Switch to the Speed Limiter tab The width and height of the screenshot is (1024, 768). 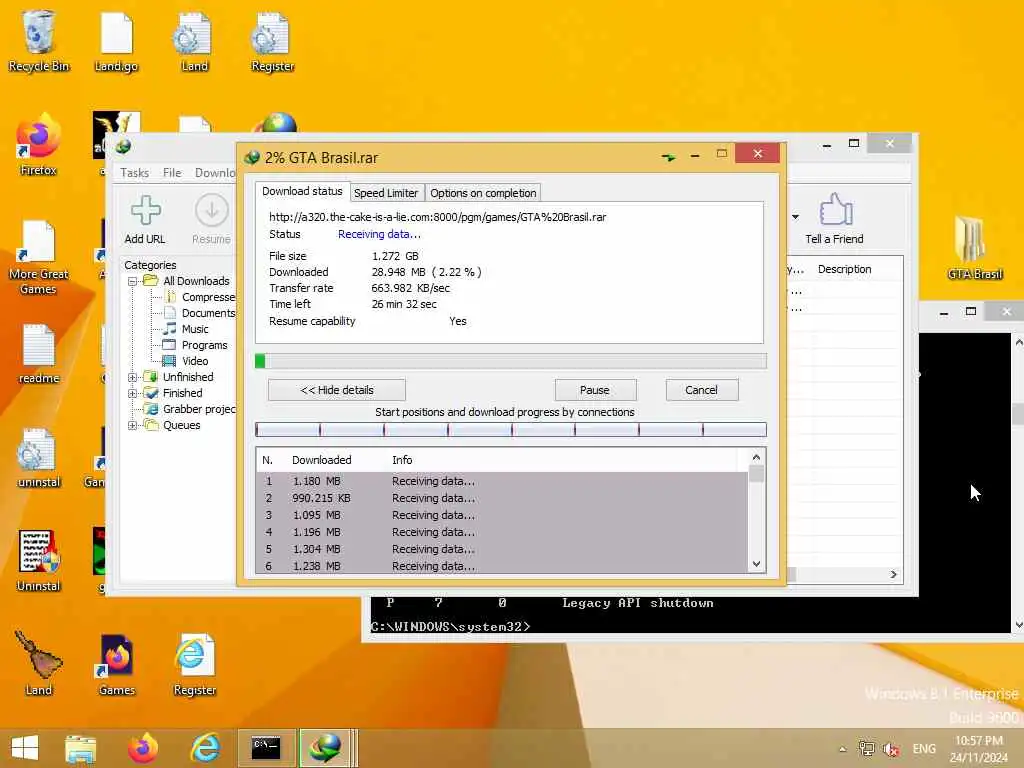click(386, 193)
